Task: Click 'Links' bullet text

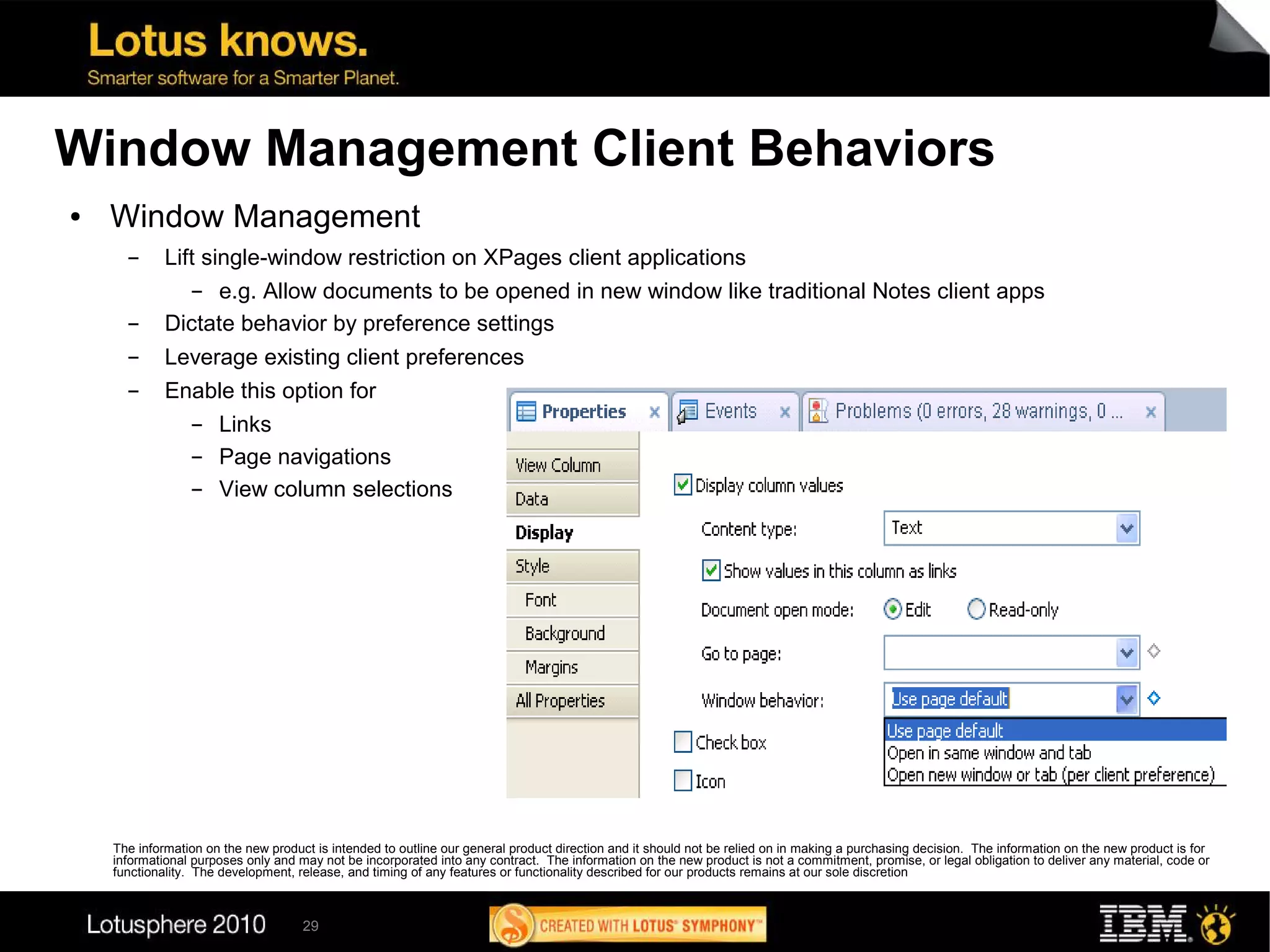Action: click(x=245, y=424)
